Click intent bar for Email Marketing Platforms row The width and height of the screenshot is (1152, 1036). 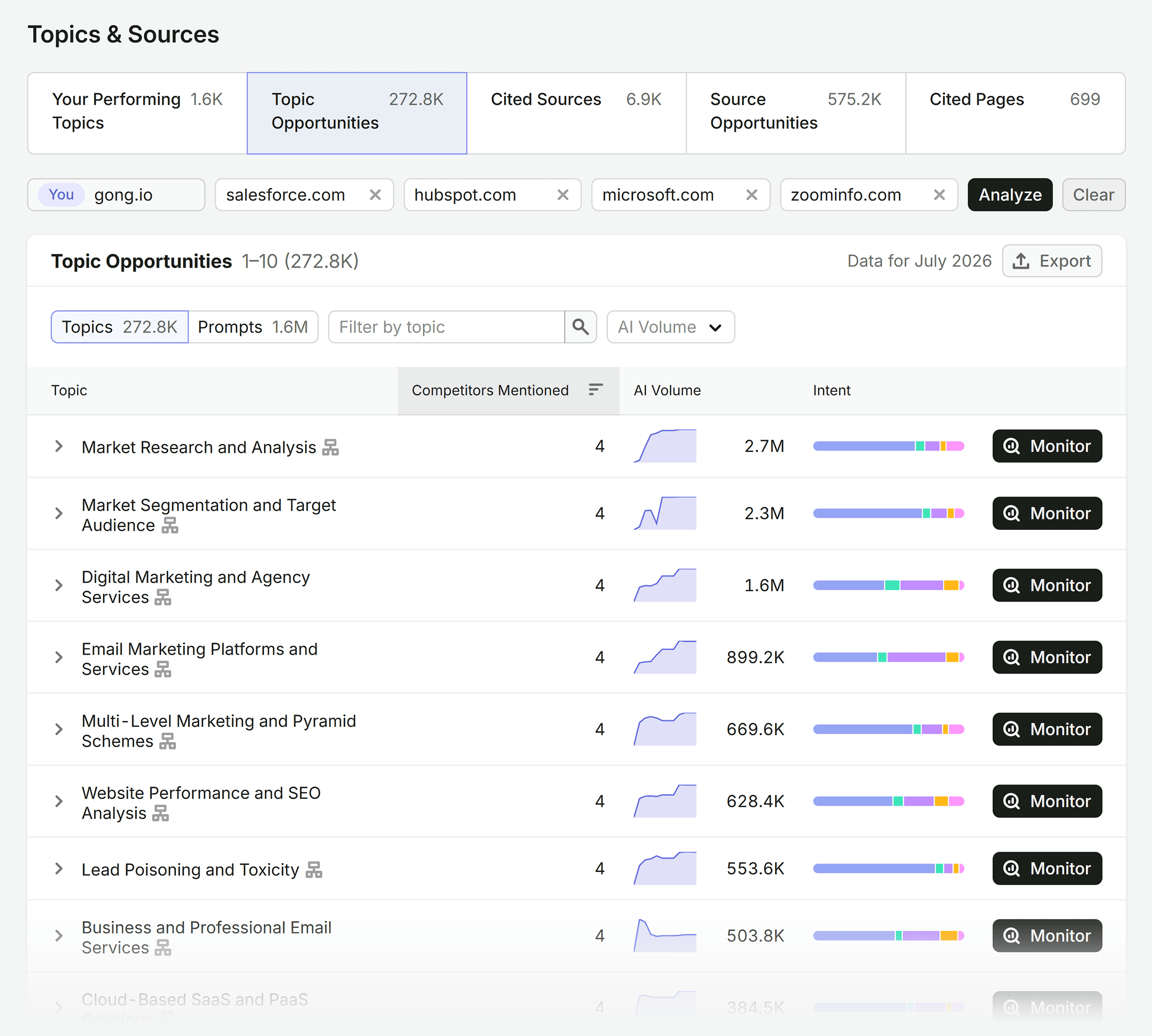coord(888,657)
